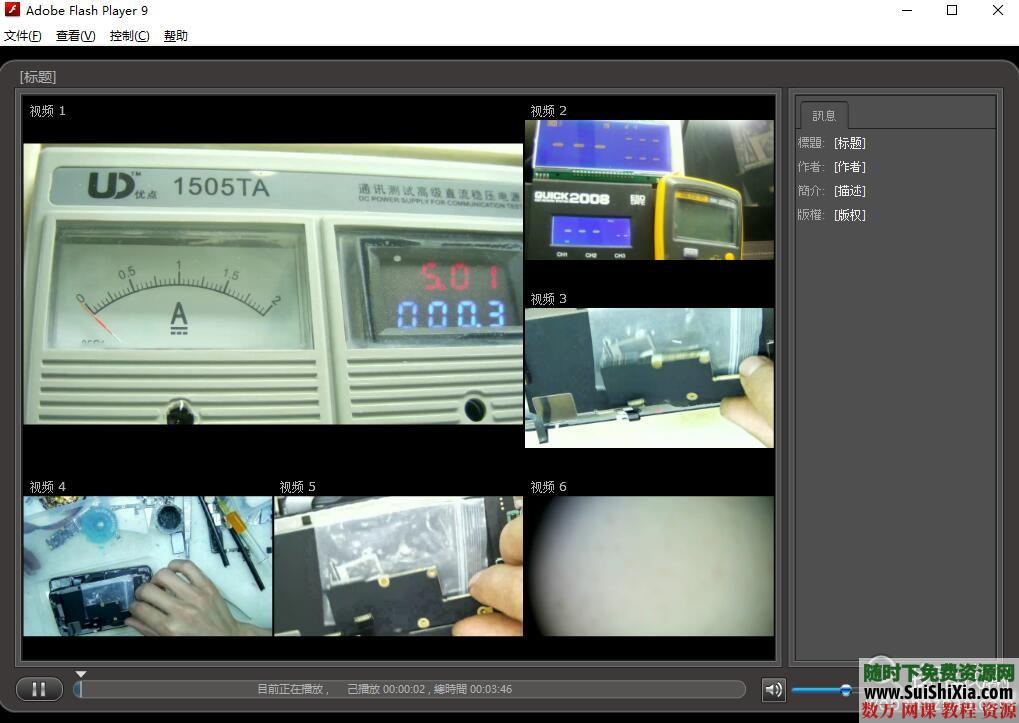Click the middle of the playback progress bar
Viewport: 1019px width, 723px height.
coord(410,689)
